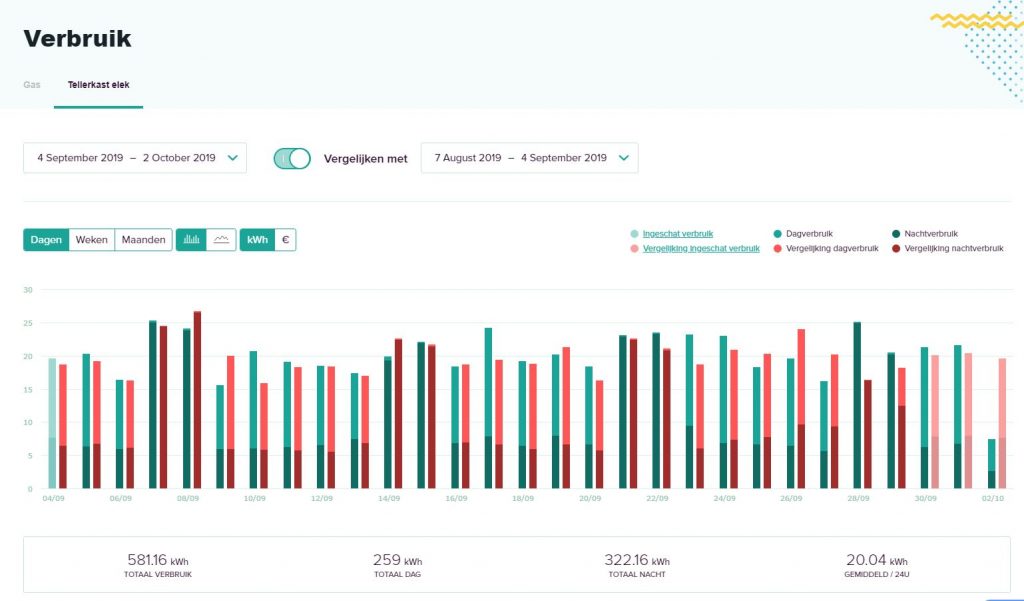Expand chevron of the comparison period selector
The image size is (1024, 601).
[624, 158]
